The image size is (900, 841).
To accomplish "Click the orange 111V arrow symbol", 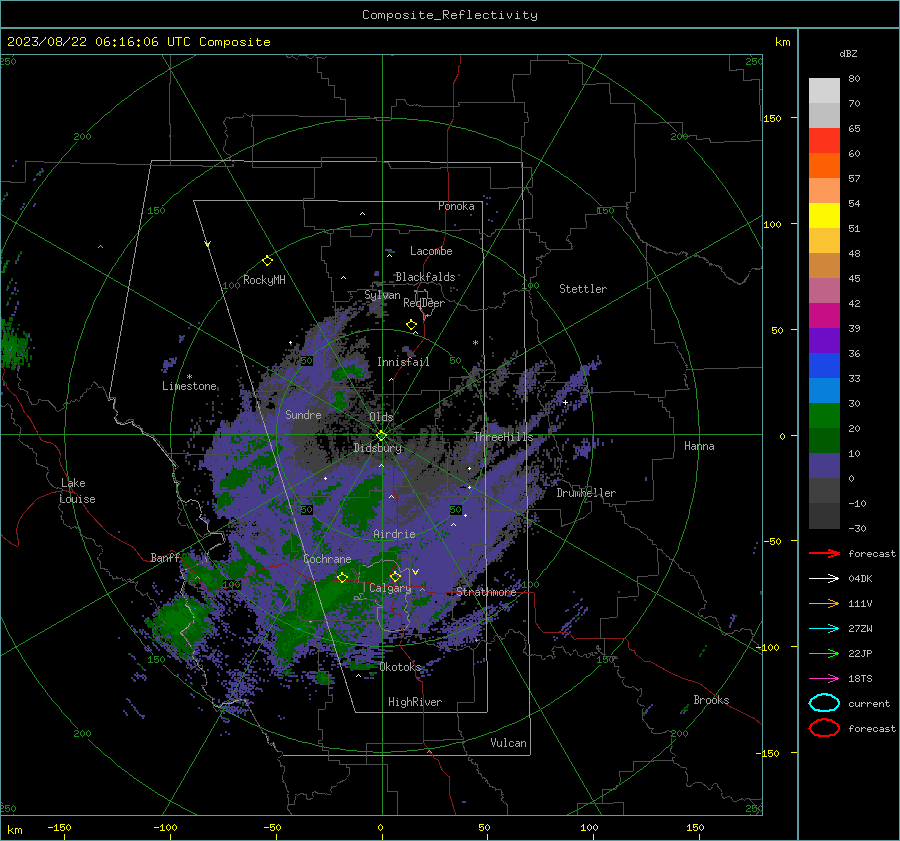I will 824,603.
